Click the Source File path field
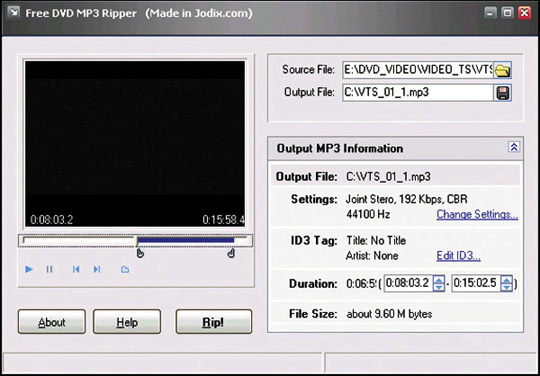Image resolution: width=540 pixels, height=376 pixels. [x=418, y=70]
